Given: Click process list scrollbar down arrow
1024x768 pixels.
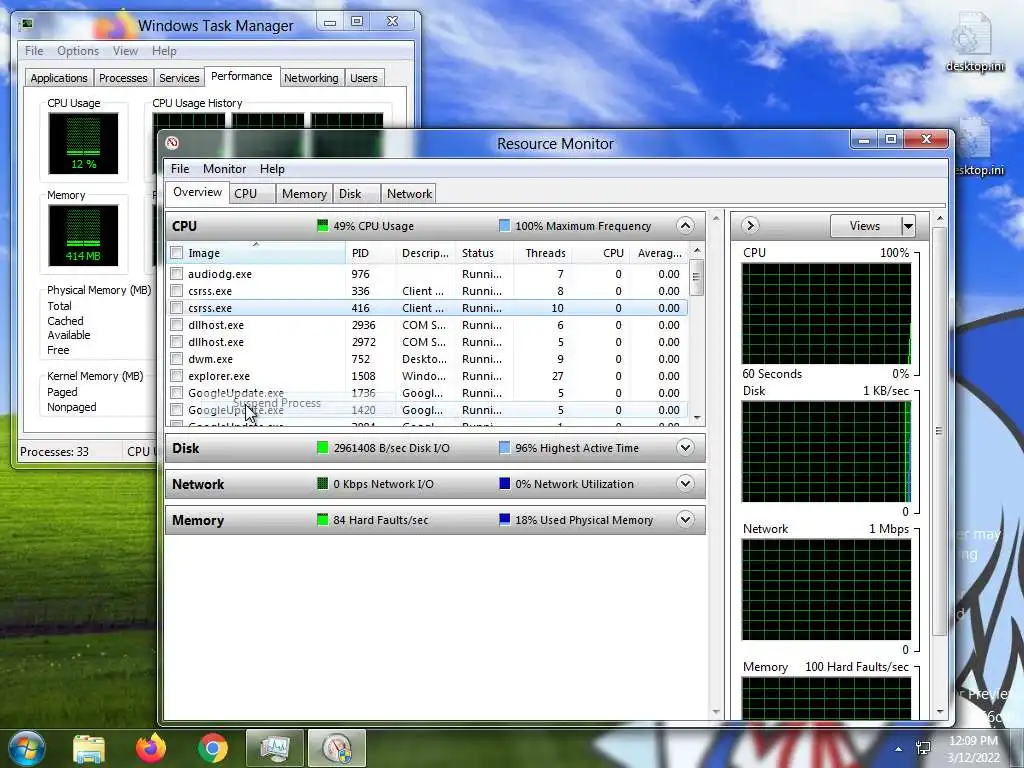Looking at the screenshot, I should tap(697, 417).
